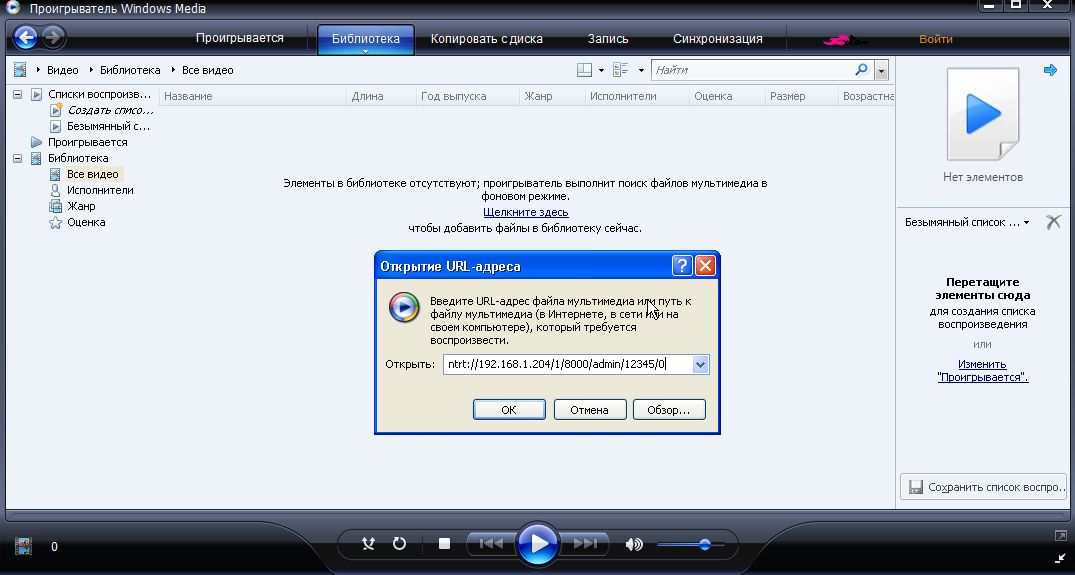Viewport: 1075px width, 575px height.
Task: Click the view options list icon
Action: tap(620, 70)
